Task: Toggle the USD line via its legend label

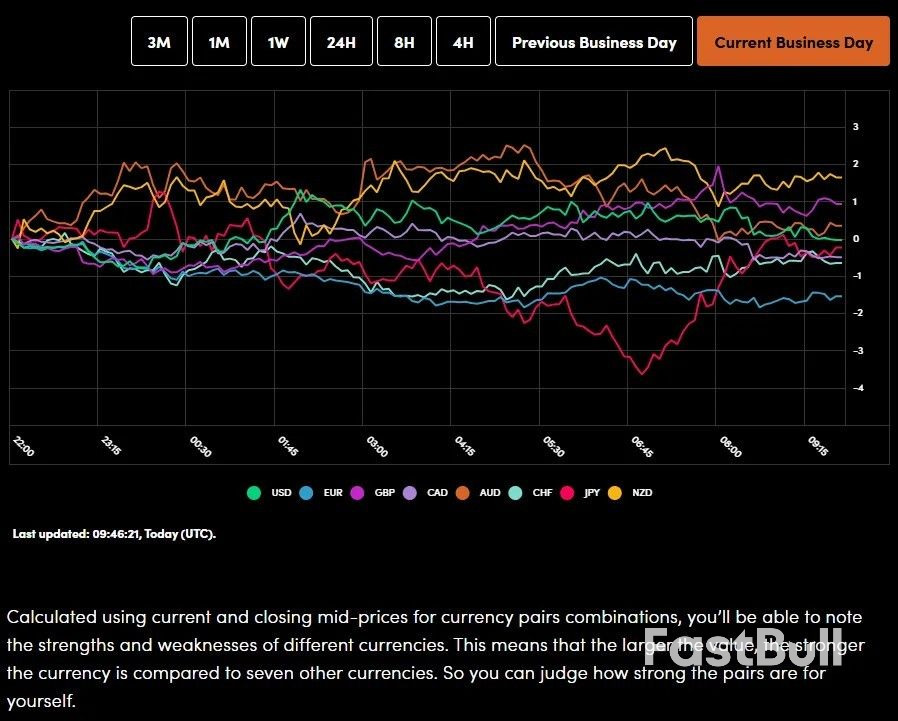Action: [281, 492]
